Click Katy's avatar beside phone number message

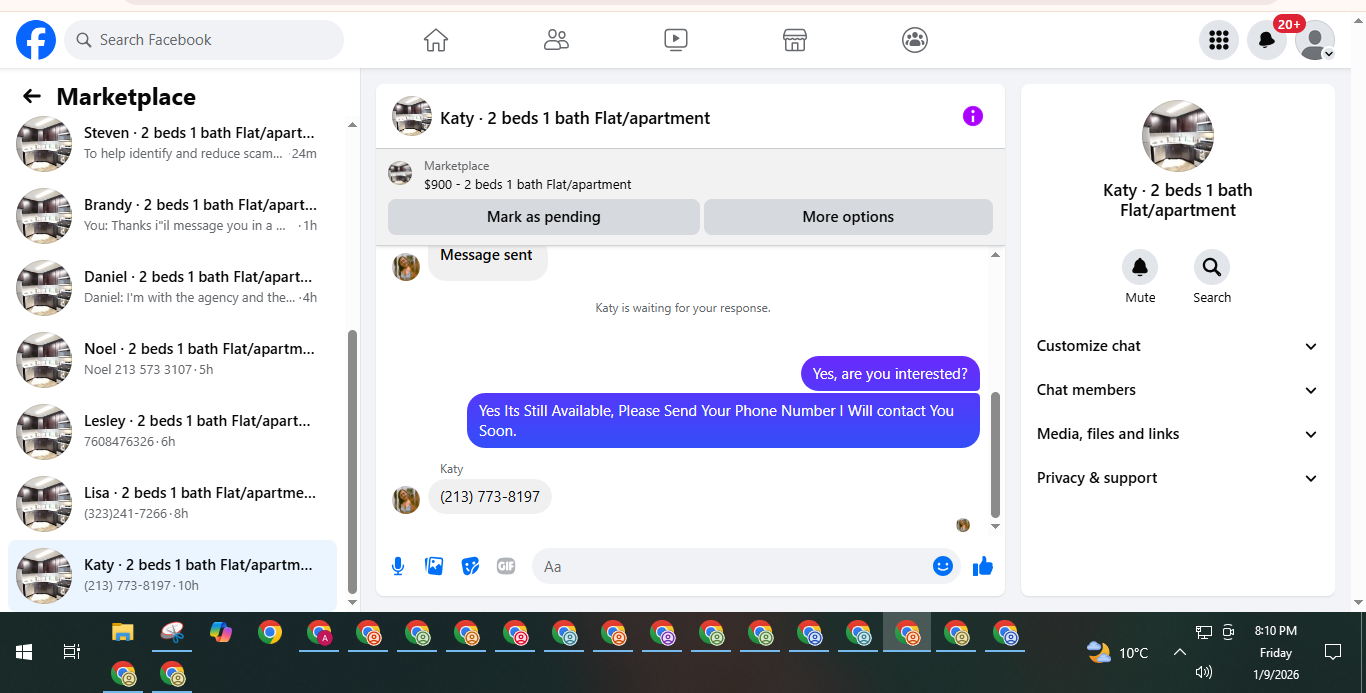pos(406,500)
